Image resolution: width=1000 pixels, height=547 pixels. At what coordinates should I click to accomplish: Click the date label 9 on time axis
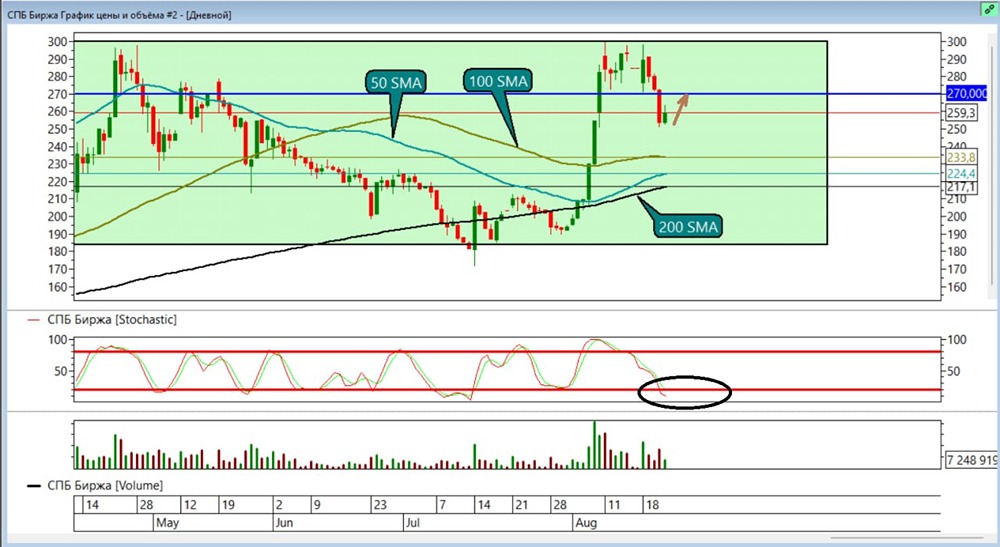(x=317, y=505)
